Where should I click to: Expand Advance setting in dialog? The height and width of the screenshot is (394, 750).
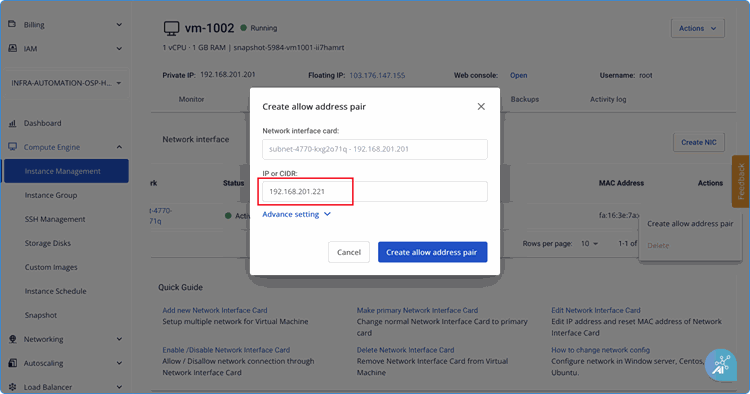pos(296,214)
